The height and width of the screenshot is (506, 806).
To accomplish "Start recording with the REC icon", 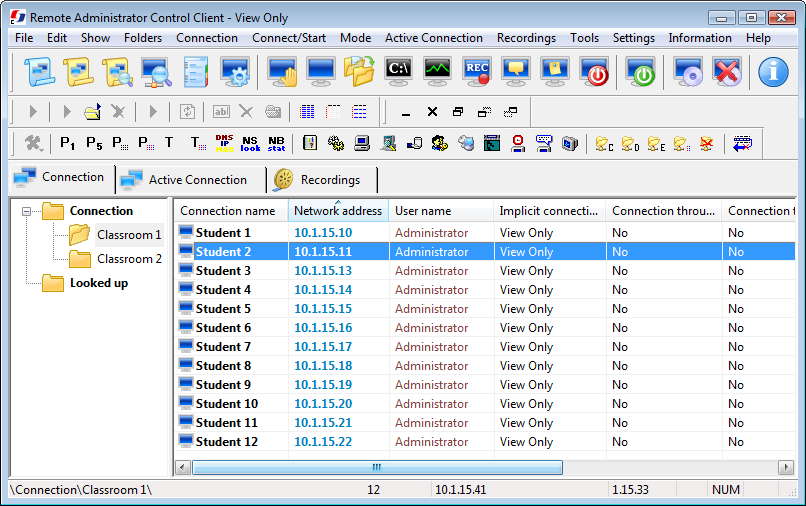I will click(x=477, y=71).
